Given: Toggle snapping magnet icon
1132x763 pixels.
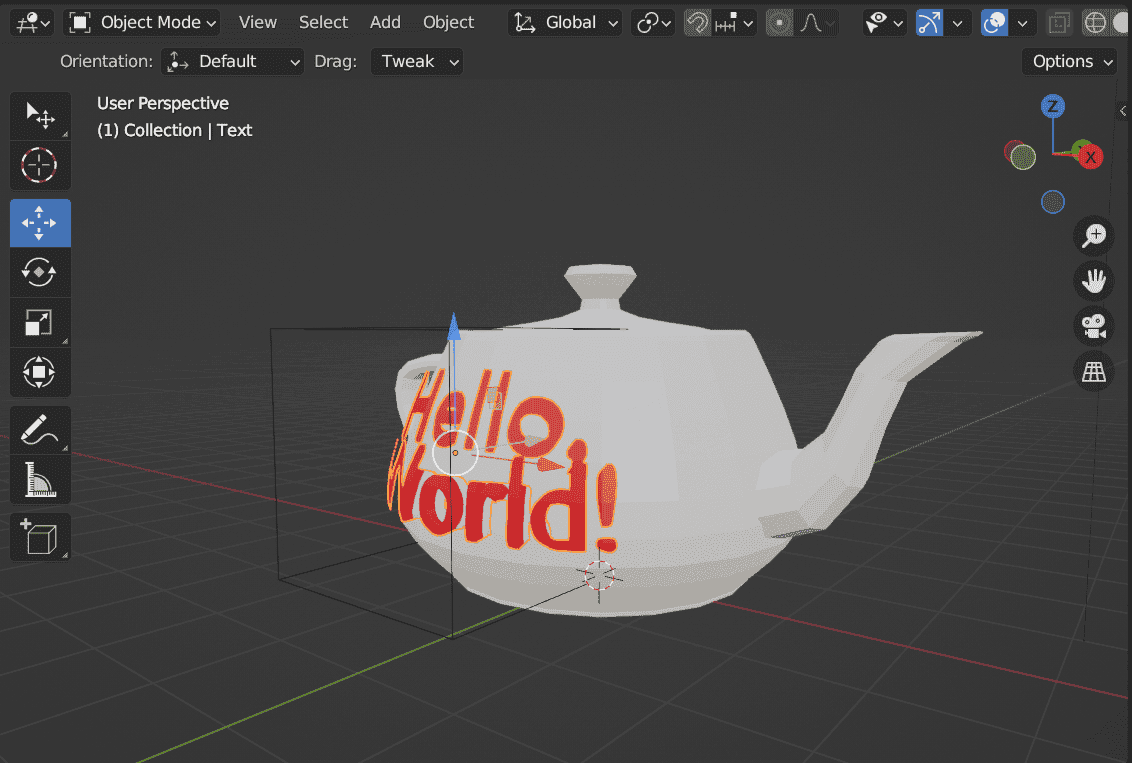Looking at the screenshot, I should coord(697,22).
